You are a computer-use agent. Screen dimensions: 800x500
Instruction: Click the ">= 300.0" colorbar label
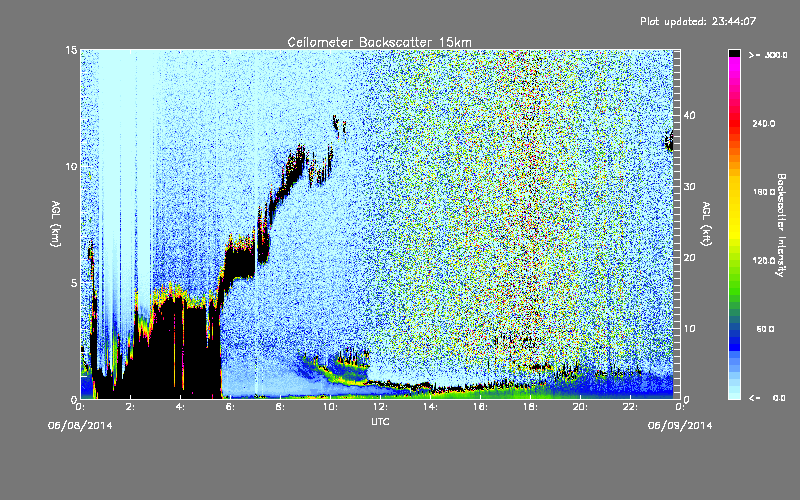pyautogui.click(x=768, y=55)
